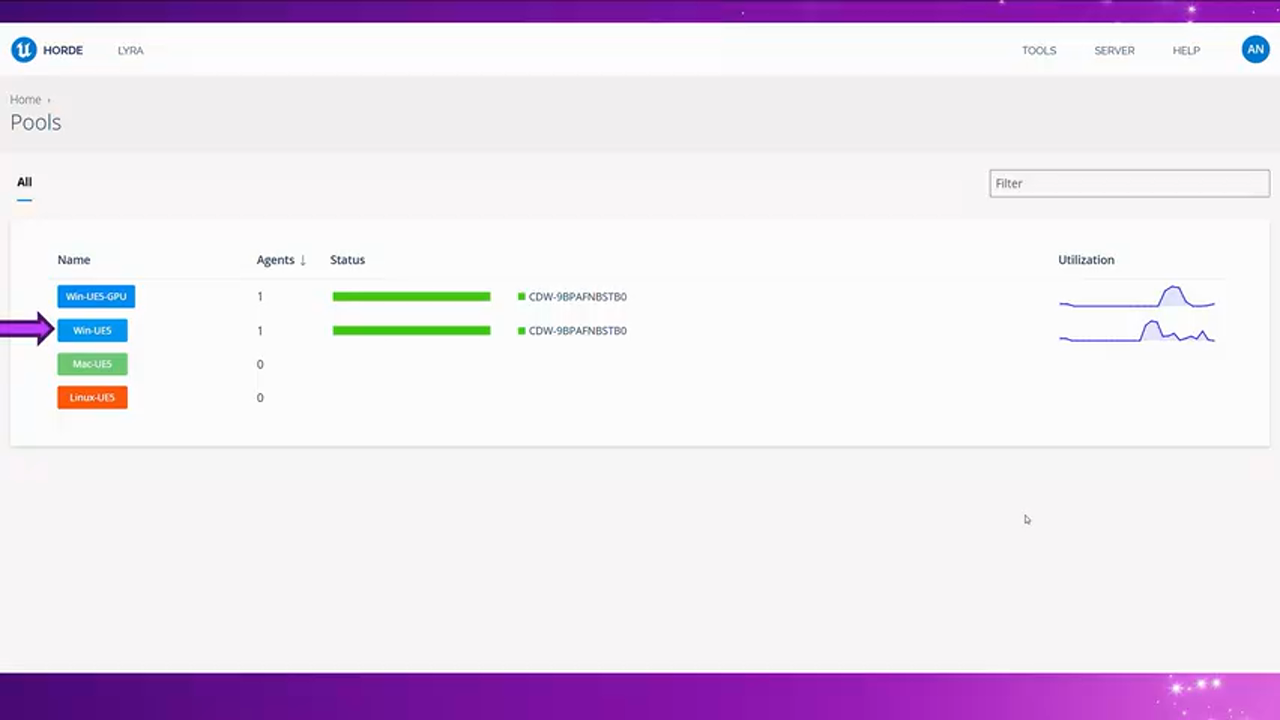Screen dimensions: 1280x720
Task: Click the Unreal Engine Horde logo
Action: point(24,50)
